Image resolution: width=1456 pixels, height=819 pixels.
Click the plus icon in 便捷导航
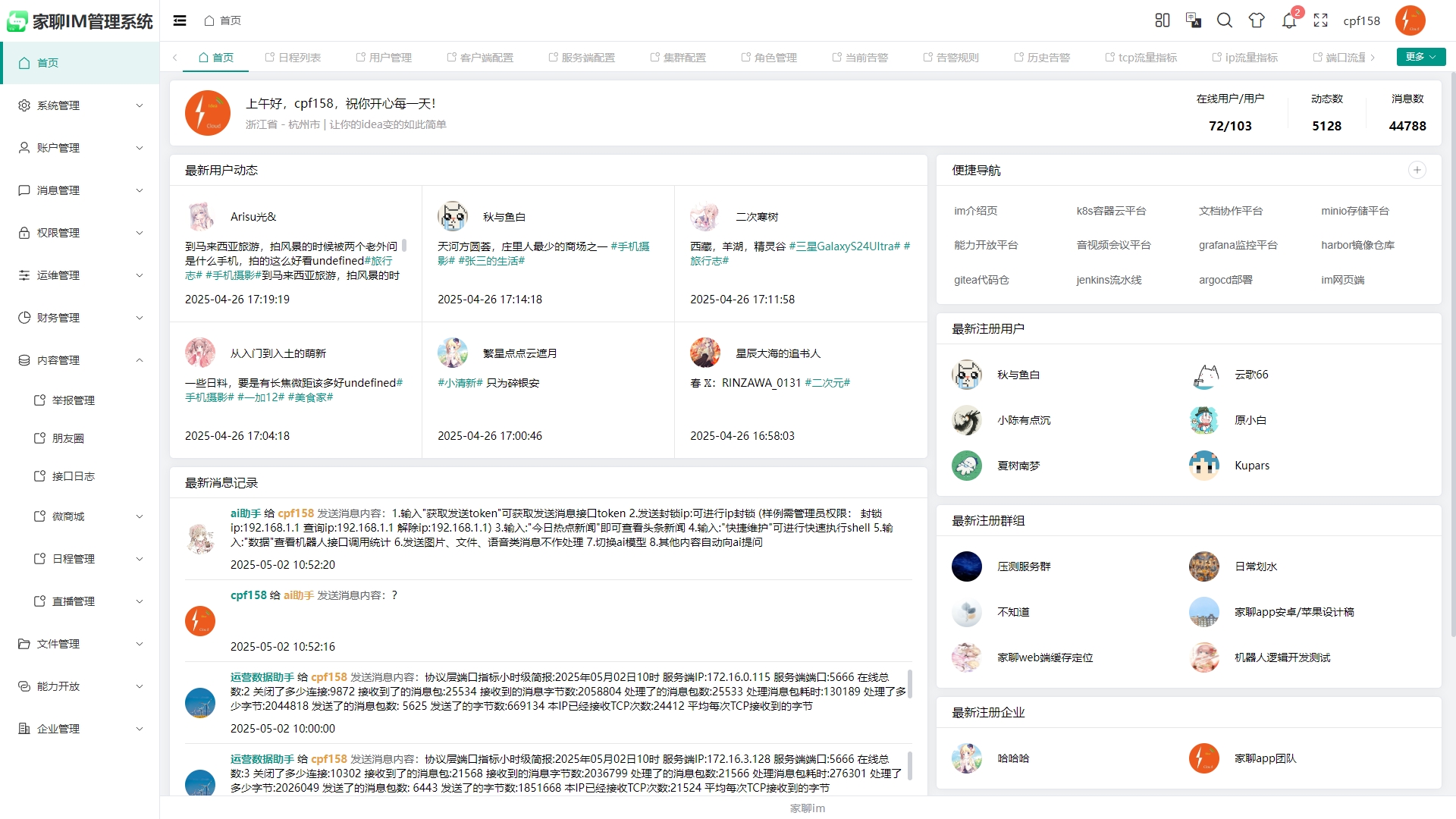click(x=1417, y=170)
